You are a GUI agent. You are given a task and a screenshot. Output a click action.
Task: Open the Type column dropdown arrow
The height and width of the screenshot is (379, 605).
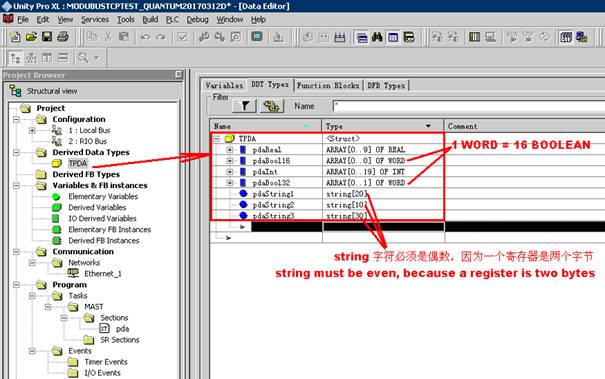click(428, 126)
